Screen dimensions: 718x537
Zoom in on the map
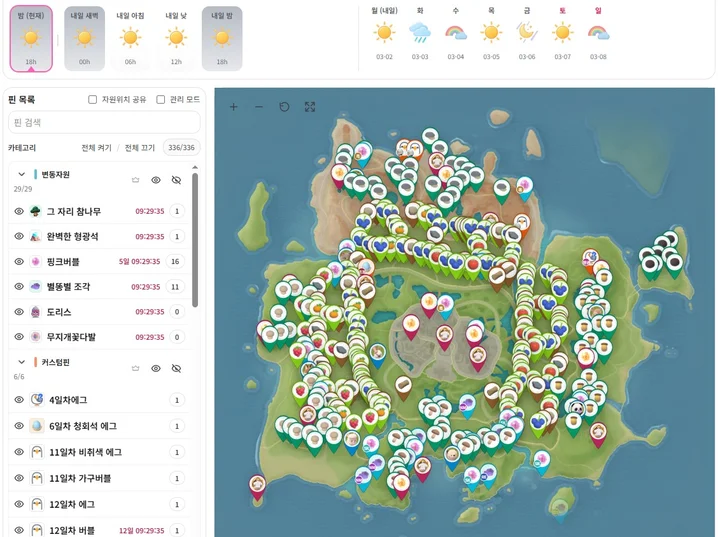[x=234, y=107]
